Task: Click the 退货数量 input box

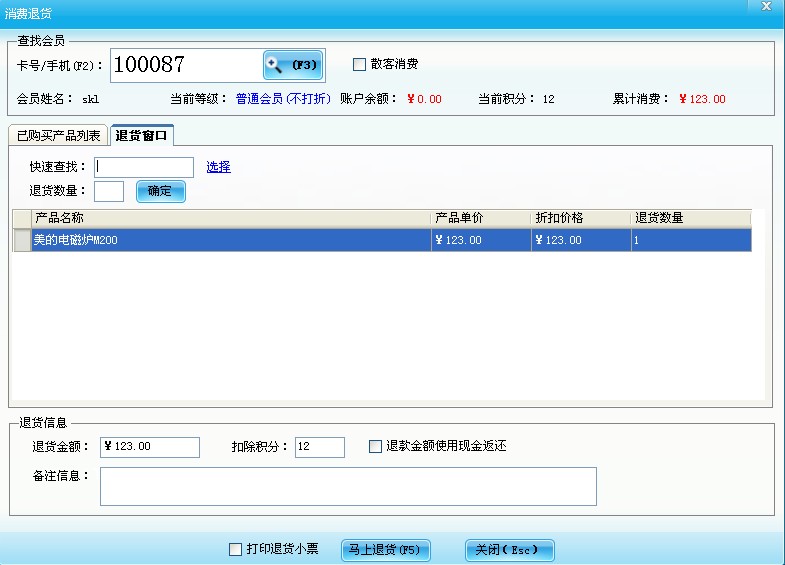Action: 108,191
